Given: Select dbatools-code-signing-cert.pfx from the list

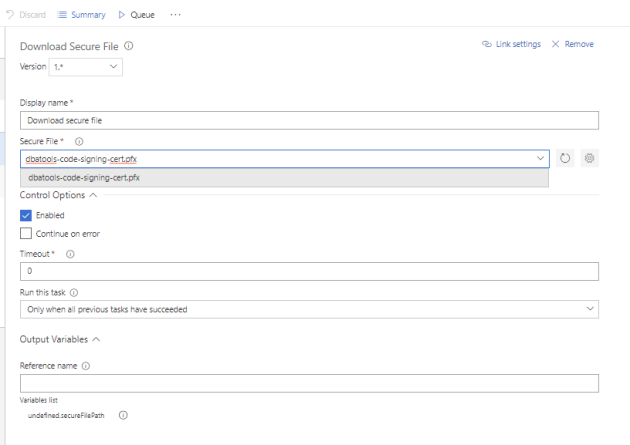Looking at the screenshot, I should click(84, 178).
